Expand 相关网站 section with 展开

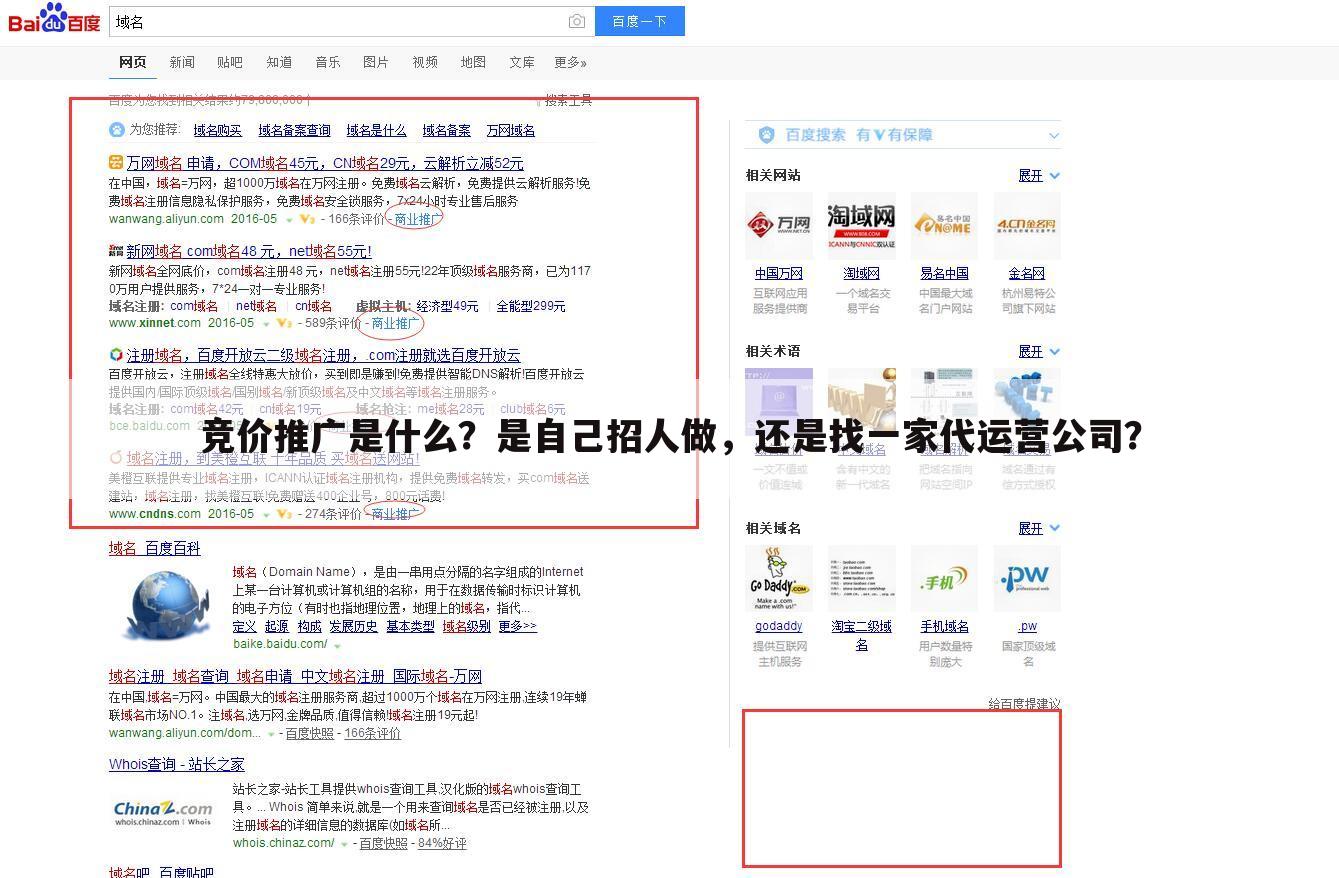click(1039, 175)
